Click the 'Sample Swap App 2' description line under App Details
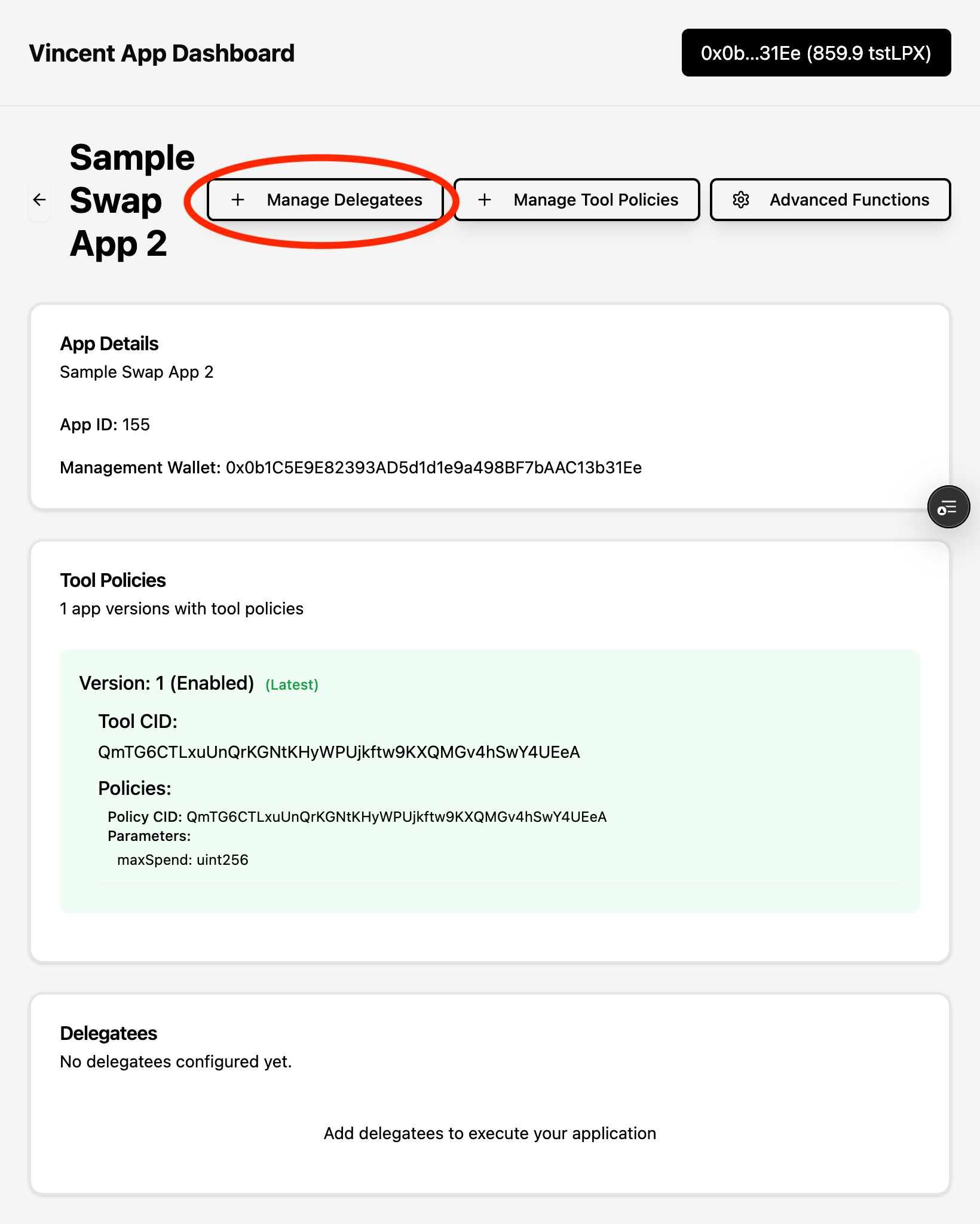The width and height of the screenshot is (980, 1224). (137, 372)
